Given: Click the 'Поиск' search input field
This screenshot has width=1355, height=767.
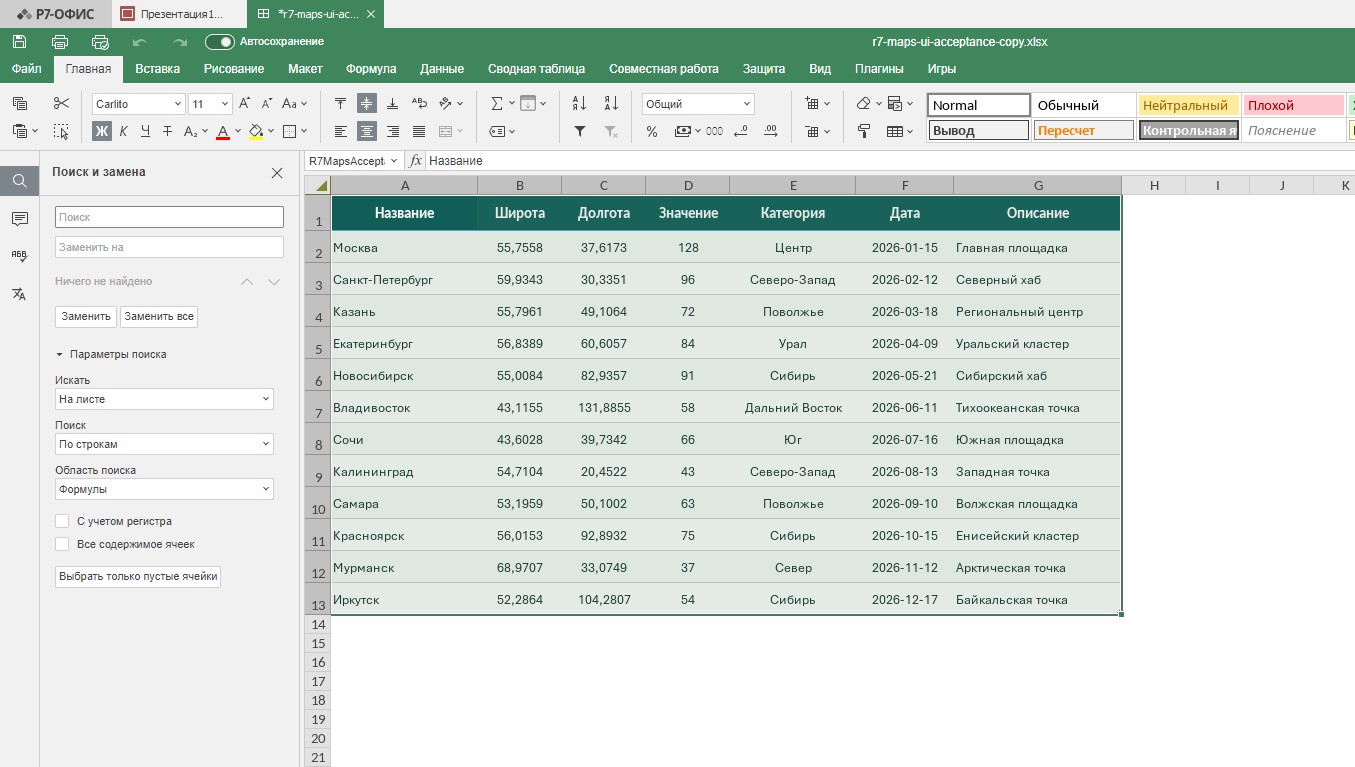Looking at the screenshot, I should coord(169,217).
